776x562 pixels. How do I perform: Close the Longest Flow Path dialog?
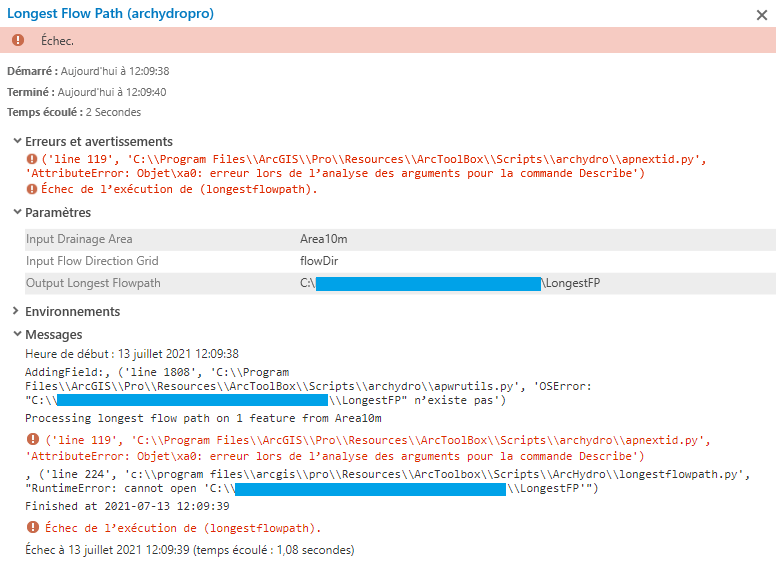click(762, 15)
